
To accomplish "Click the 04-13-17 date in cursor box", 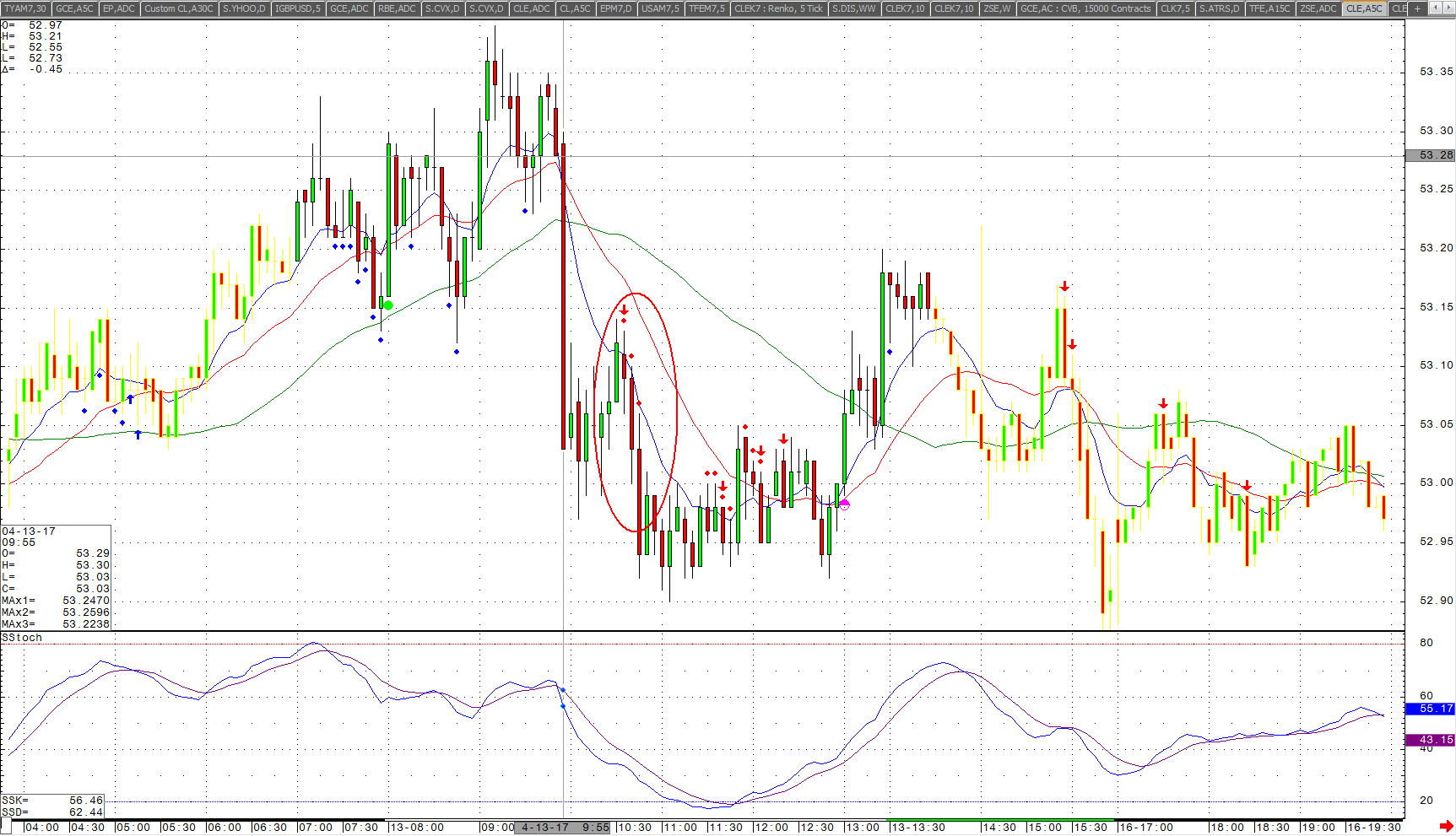I will 29,531.
